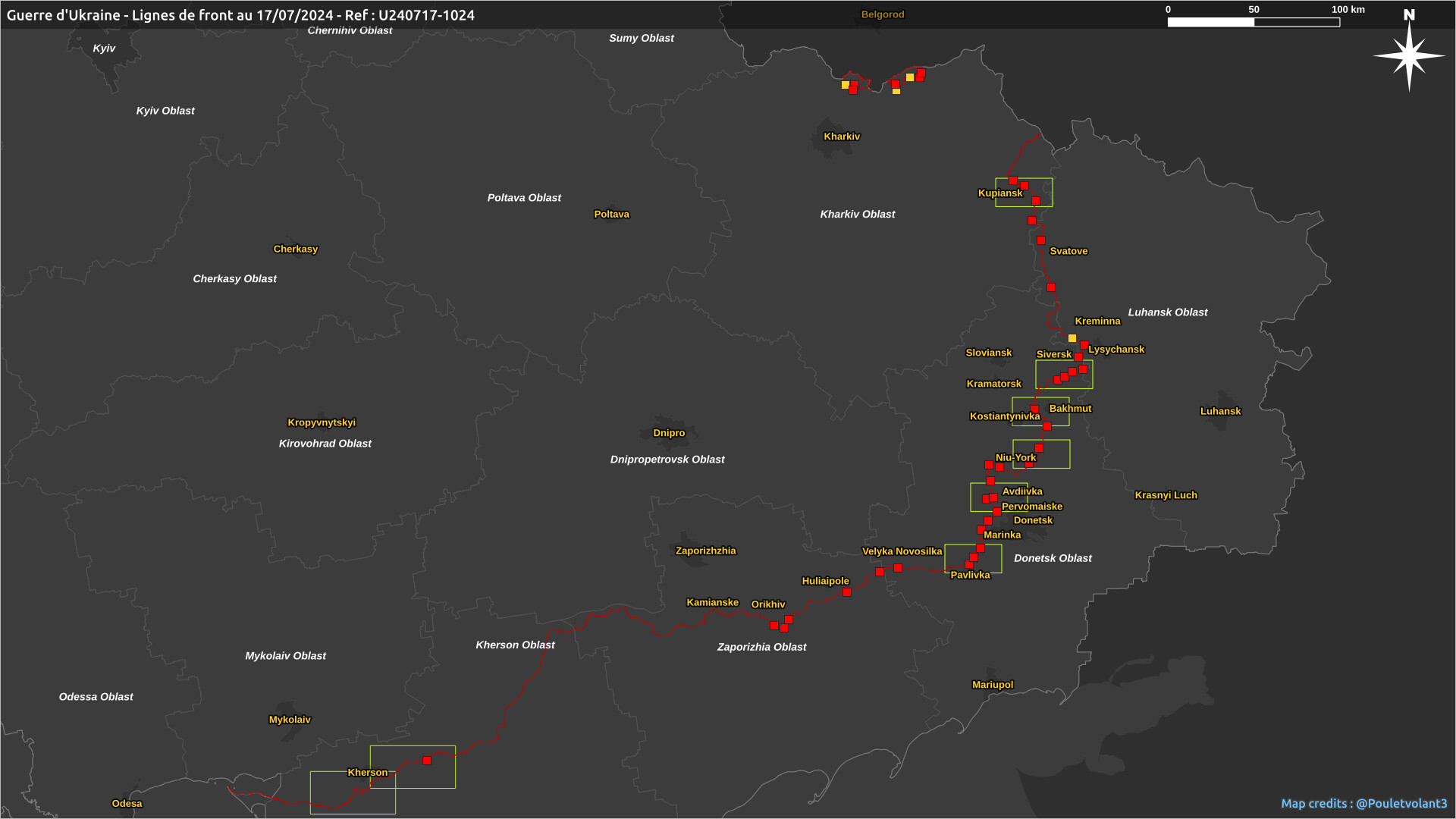
Task: Click the Odesa city label
Action: click(x=127, y=804)
